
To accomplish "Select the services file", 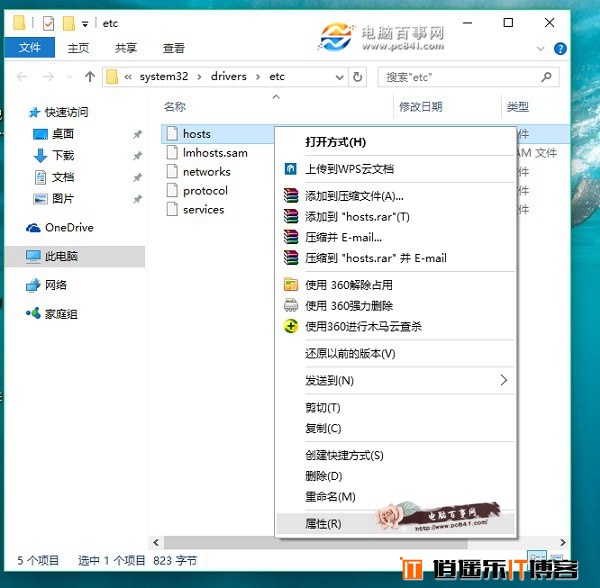I will 204,210.
